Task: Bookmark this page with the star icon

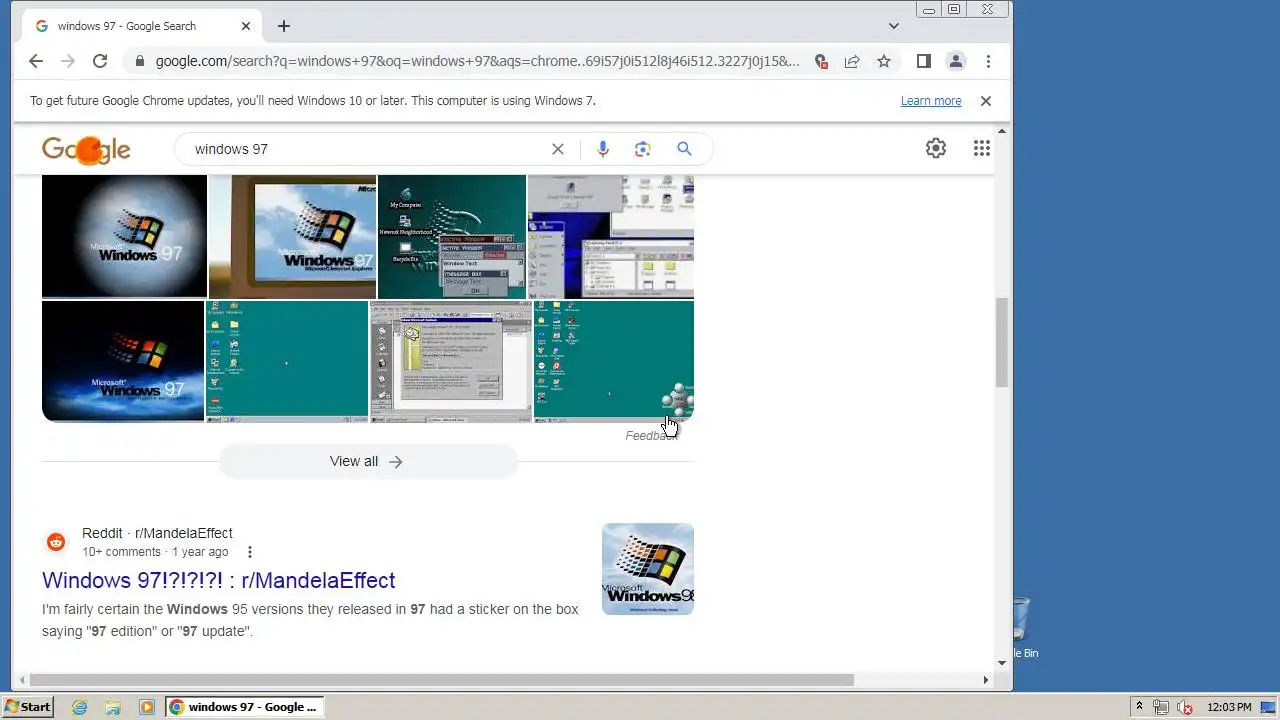Action: [x=884, y=61]
